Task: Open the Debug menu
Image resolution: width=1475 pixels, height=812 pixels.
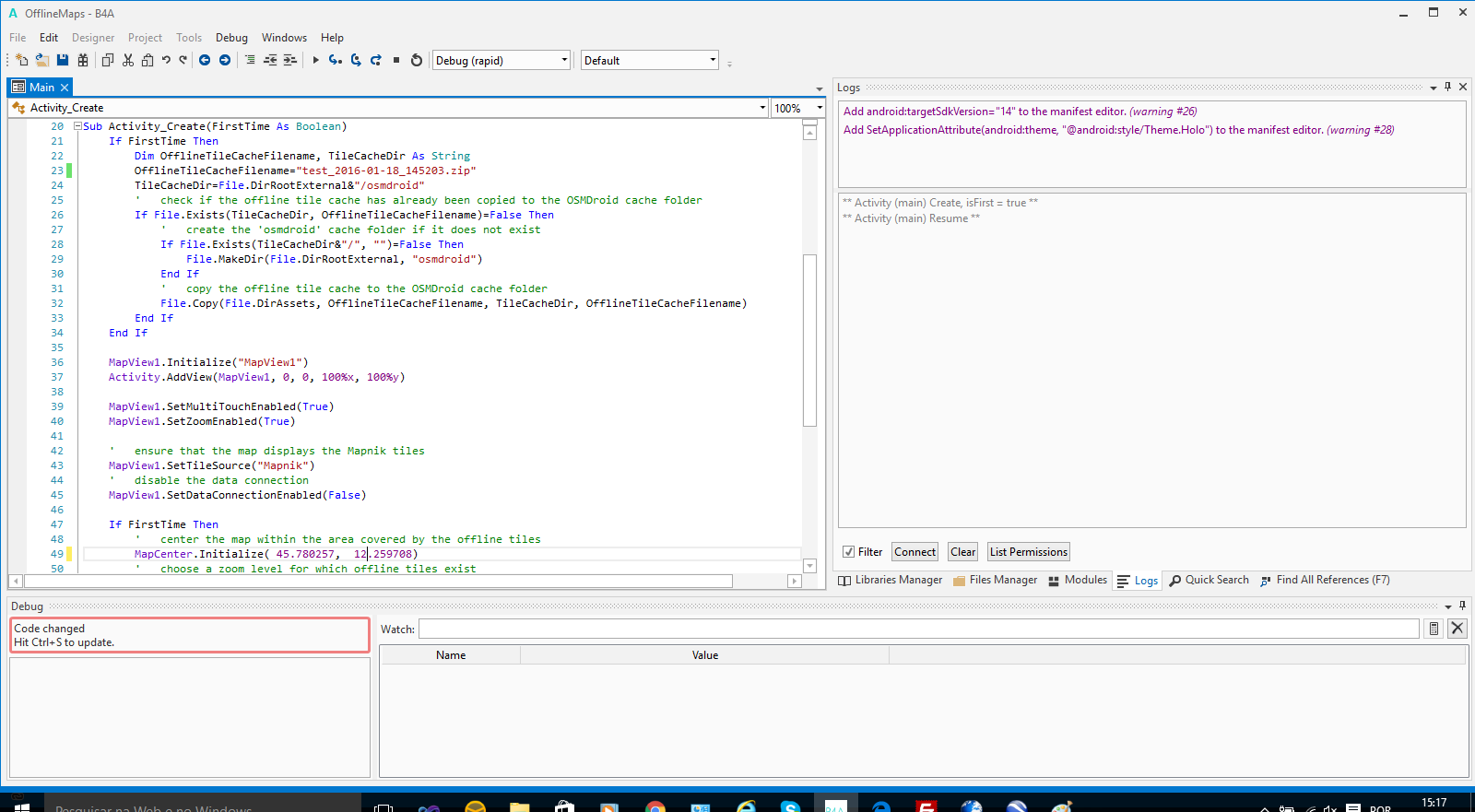Action: click(231, 38)
